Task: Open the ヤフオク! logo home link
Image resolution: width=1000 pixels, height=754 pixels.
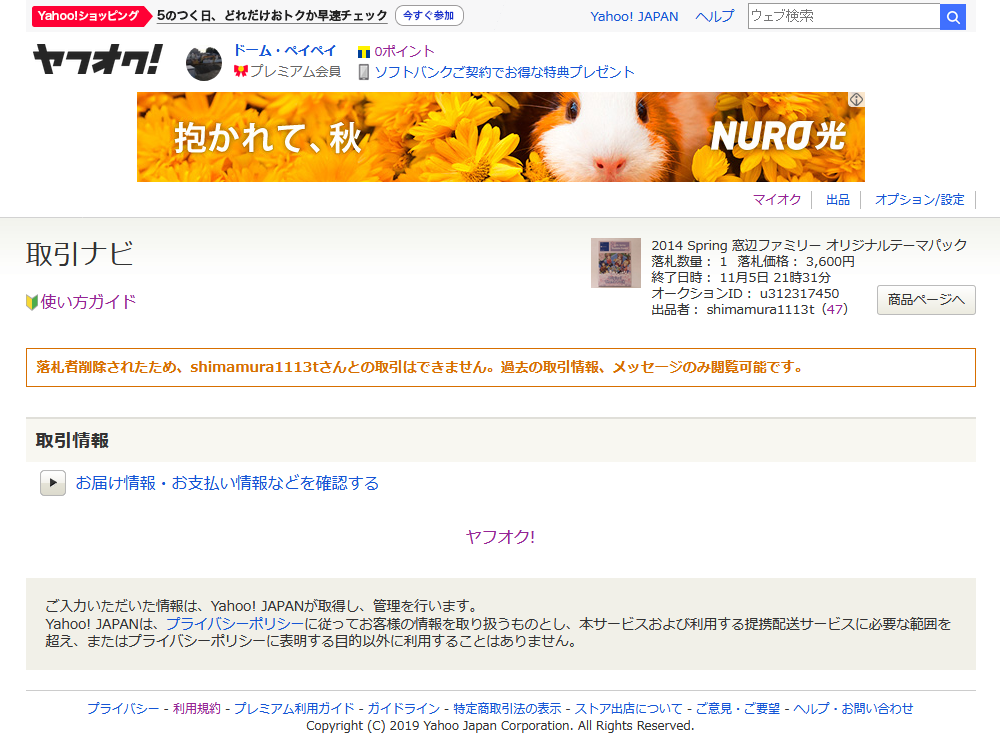Action: (98, 59)
